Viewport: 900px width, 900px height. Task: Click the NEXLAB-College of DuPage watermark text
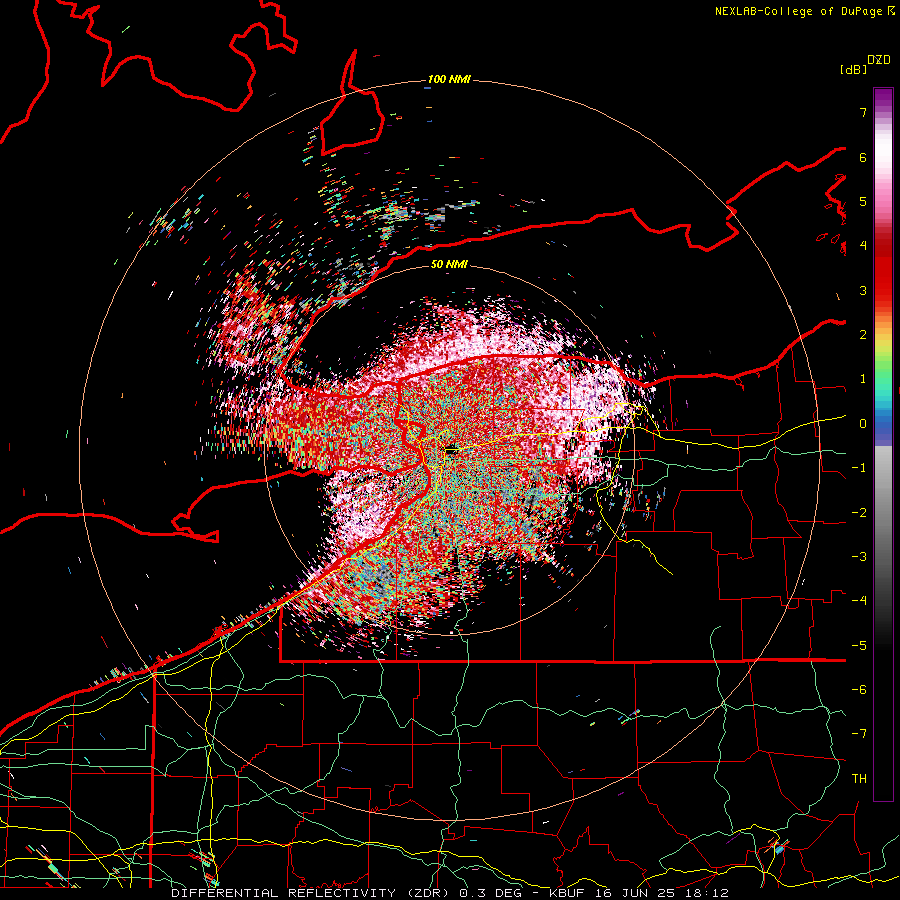(x=804, y=11)
